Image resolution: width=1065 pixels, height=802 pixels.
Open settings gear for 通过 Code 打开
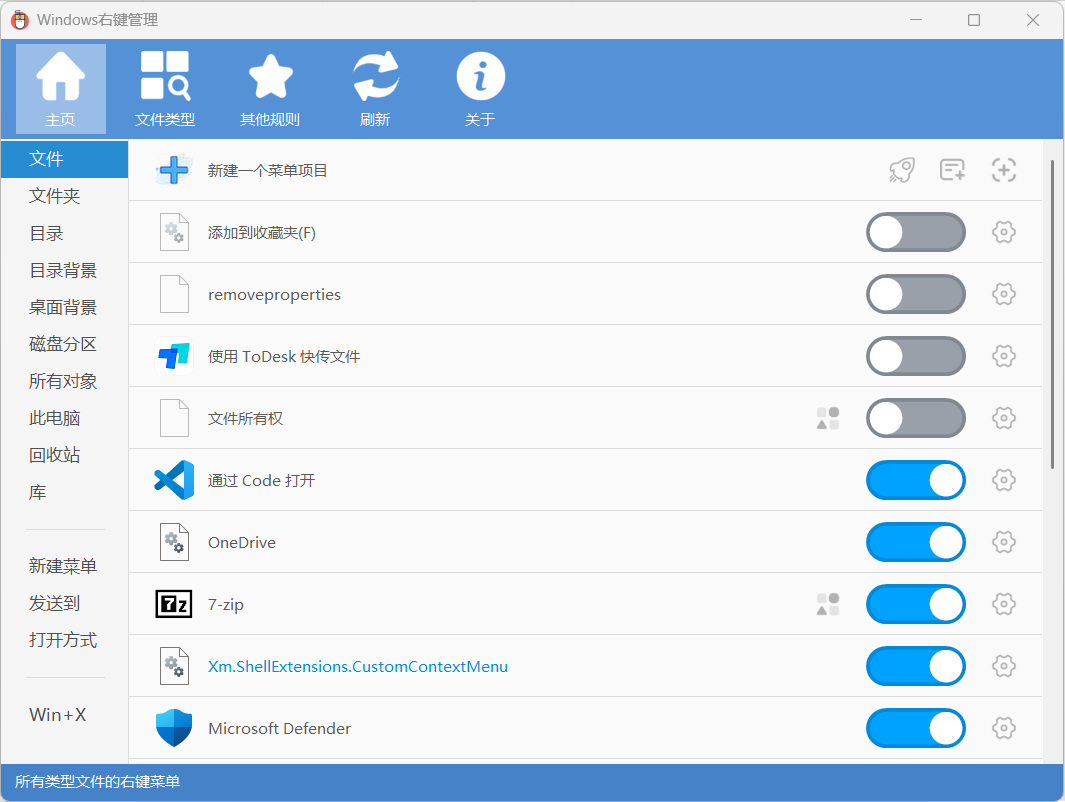pos(1004,480)
